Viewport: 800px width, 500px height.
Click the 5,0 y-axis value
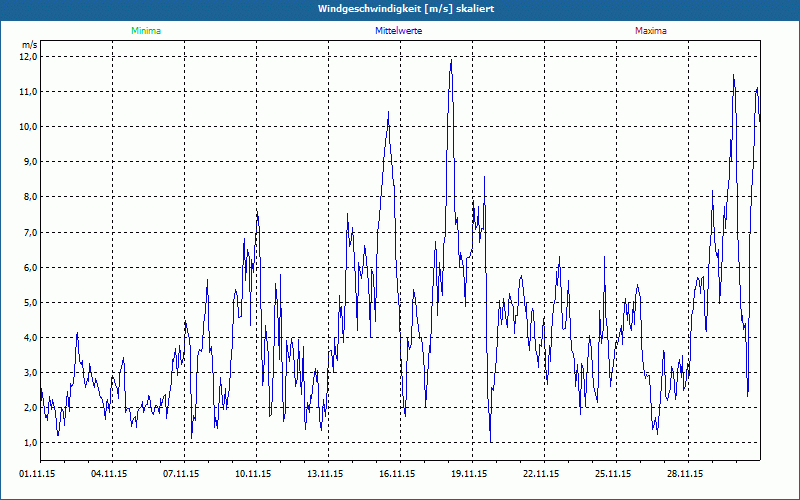click(x=31, y=303)
